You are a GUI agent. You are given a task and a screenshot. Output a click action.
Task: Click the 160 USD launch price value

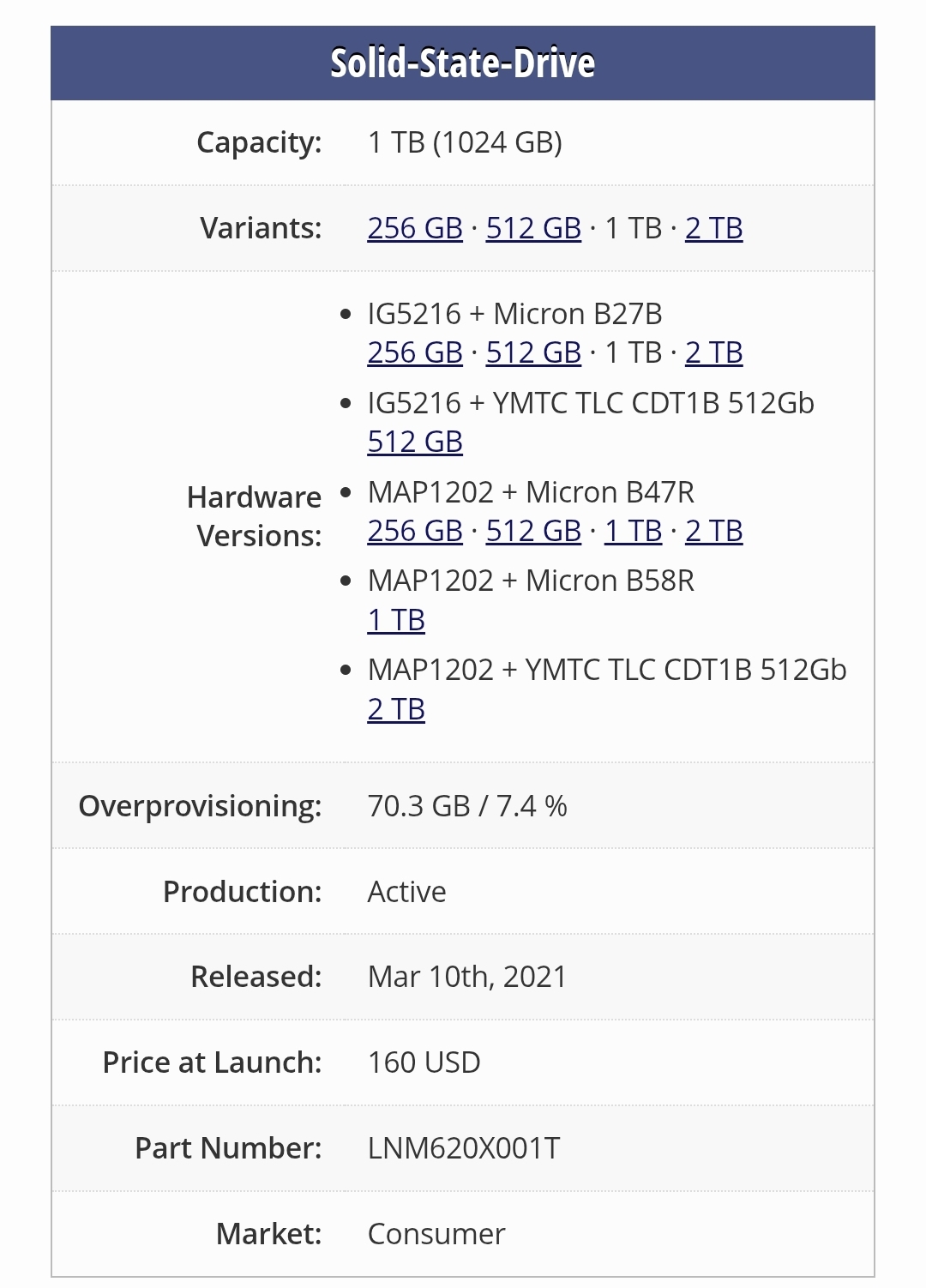click(x=424, y=1062)
